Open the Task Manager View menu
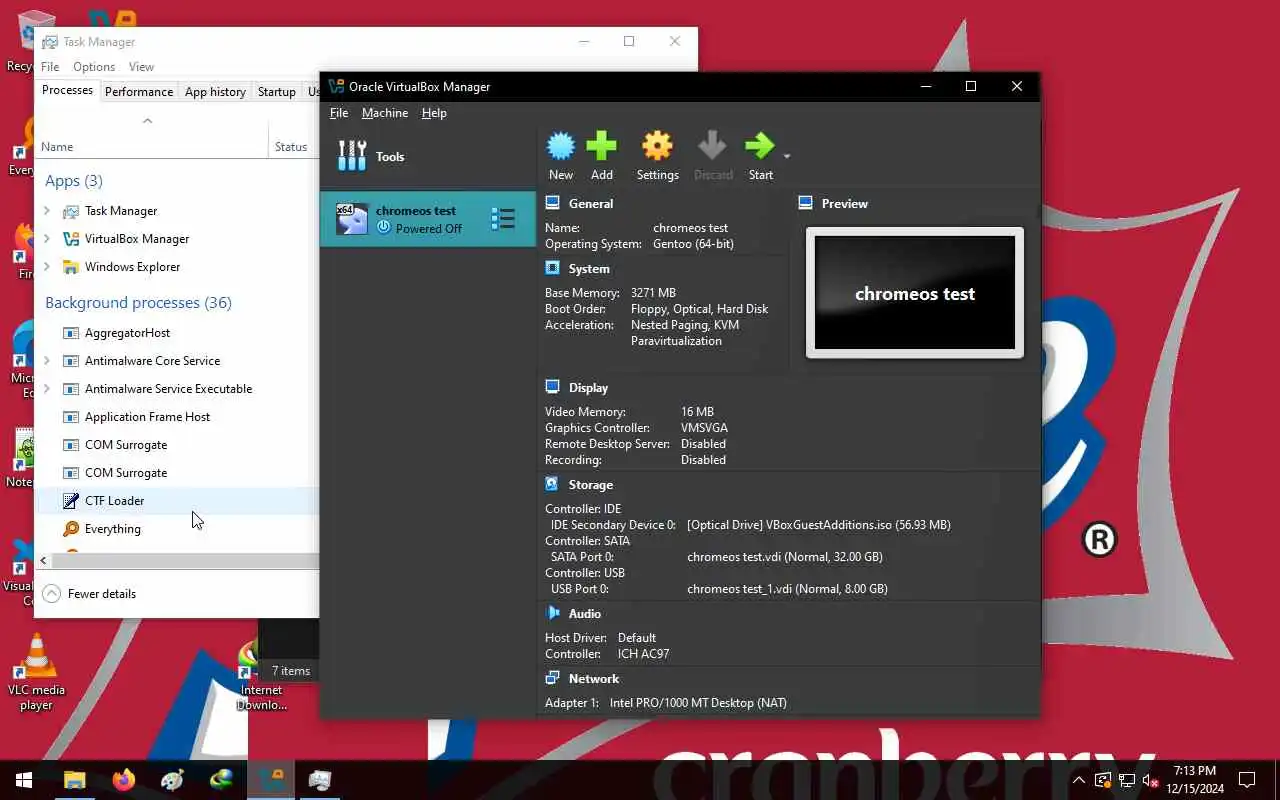The width and height of the screenshot is (1280, 800). coord(141,67)
